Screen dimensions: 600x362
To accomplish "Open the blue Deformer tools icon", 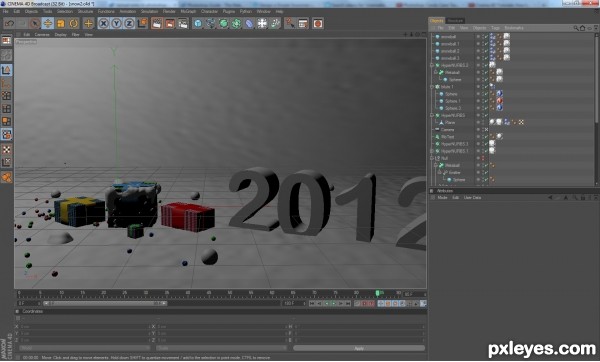I will (x=249, y=24).
